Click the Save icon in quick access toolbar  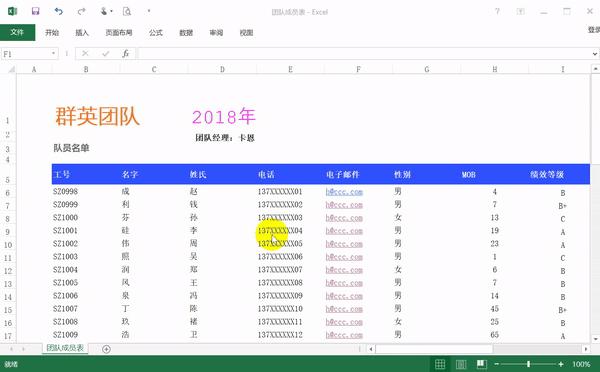point(36,11)
